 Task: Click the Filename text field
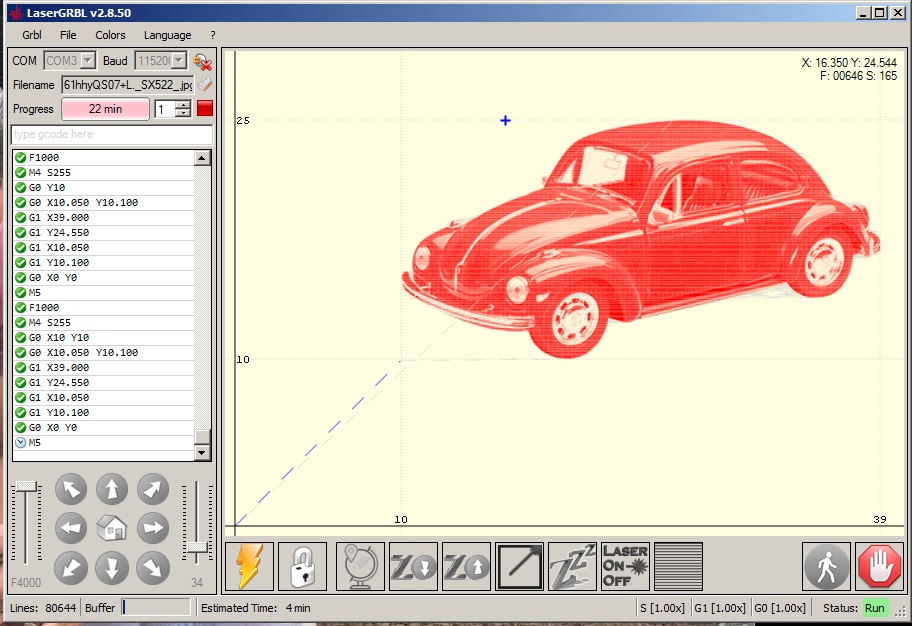coord(127,85)
